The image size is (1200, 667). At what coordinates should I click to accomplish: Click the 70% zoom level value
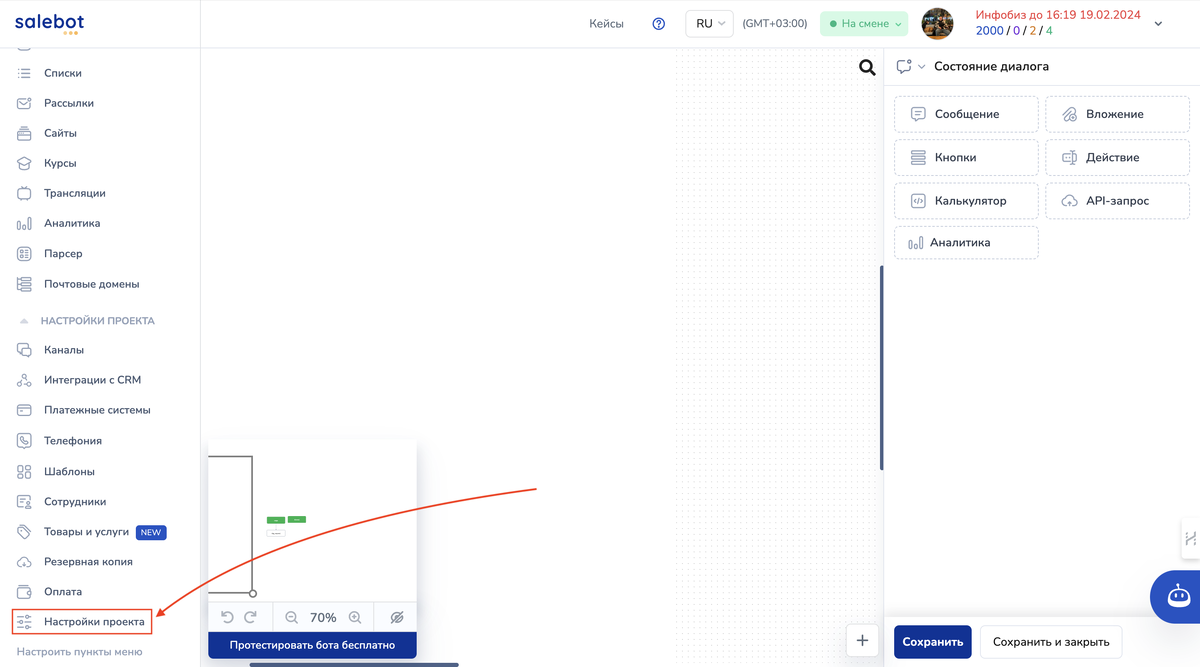pyautogui.click(x=323, y=618)
